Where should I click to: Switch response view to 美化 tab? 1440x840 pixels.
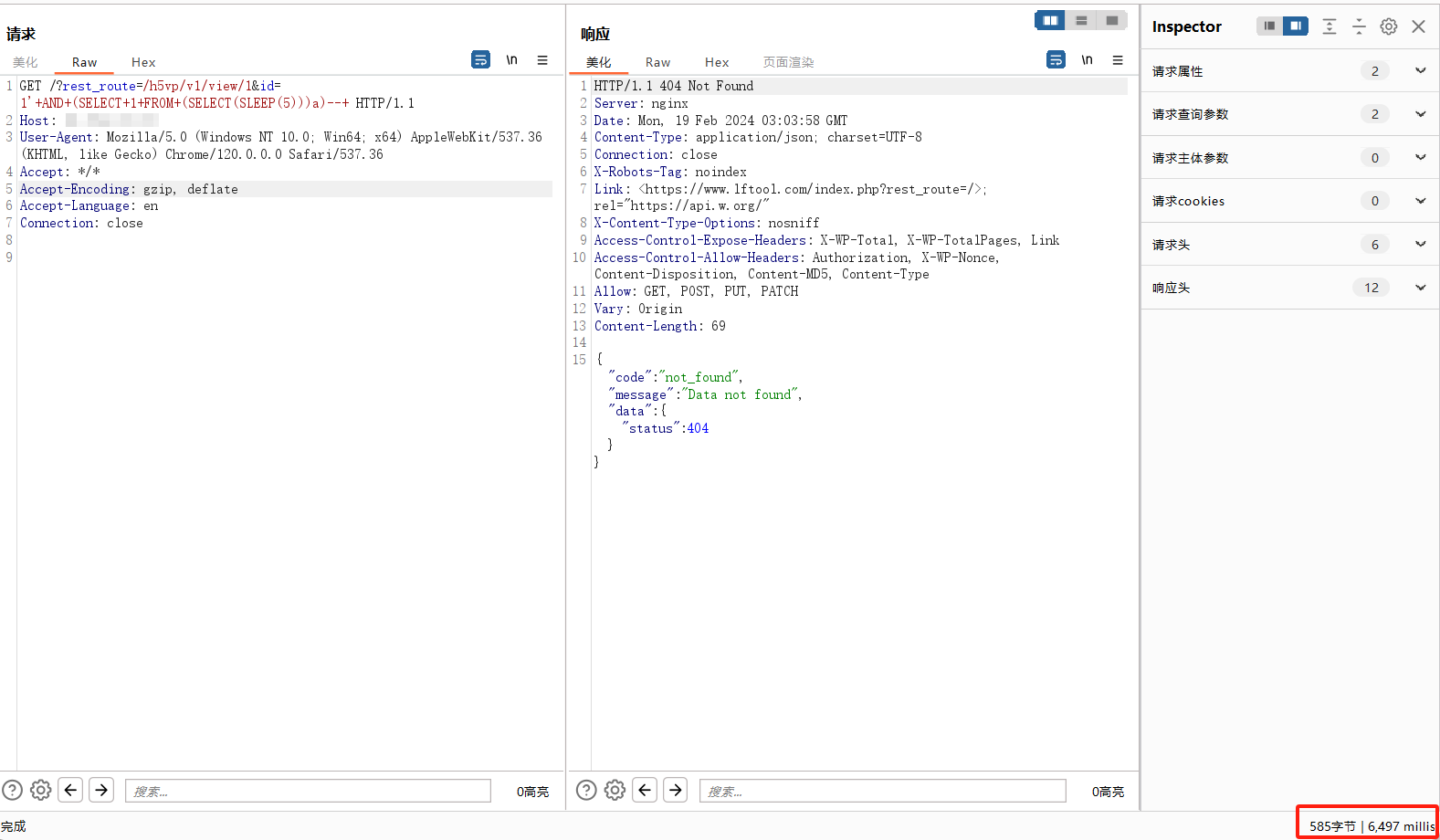tap(599, 62)
